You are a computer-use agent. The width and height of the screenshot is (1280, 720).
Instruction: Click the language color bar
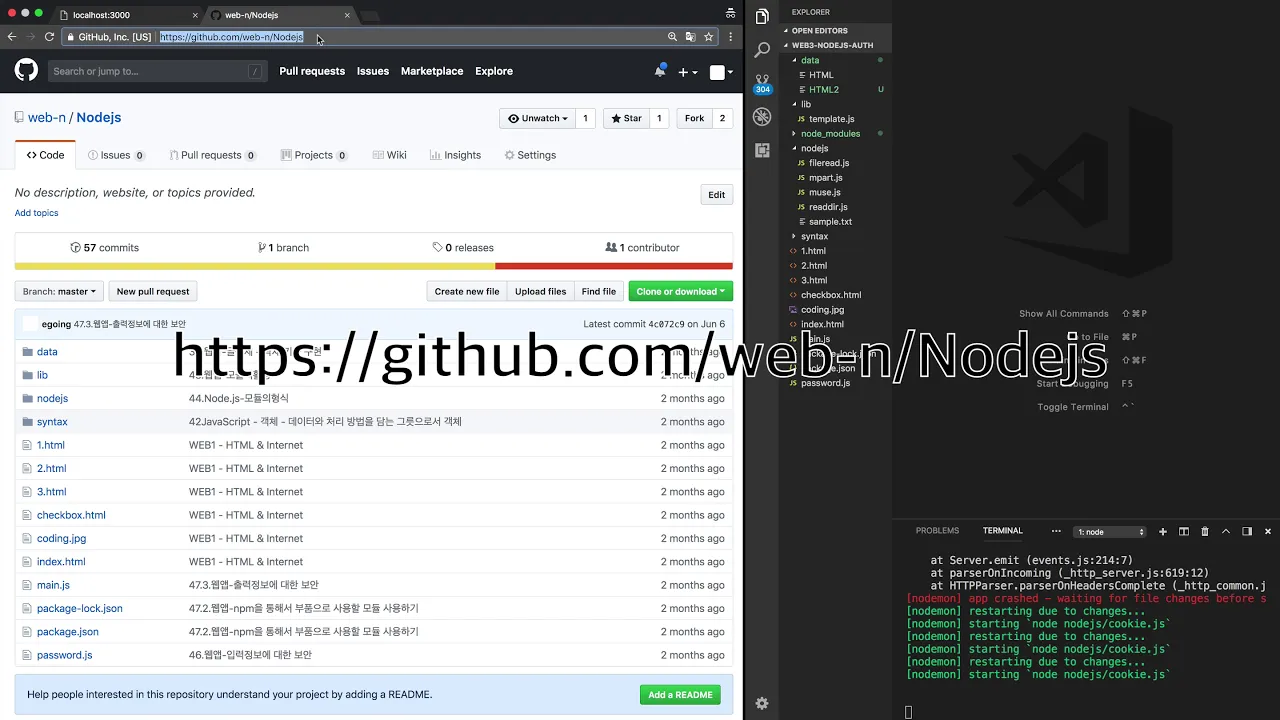[x=374, y=266]
